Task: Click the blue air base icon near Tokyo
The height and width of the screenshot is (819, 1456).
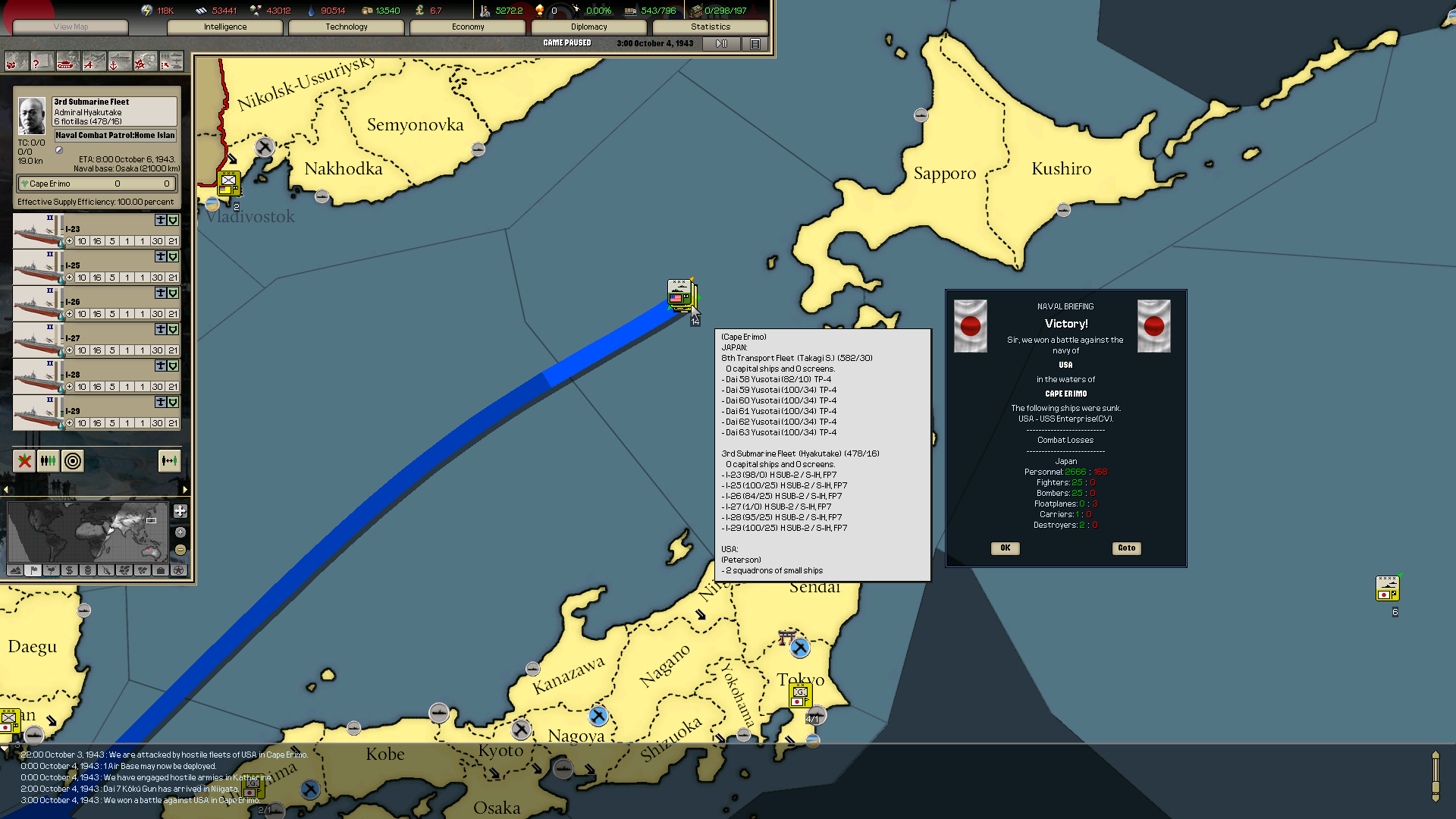Action: tap(800, 648)
